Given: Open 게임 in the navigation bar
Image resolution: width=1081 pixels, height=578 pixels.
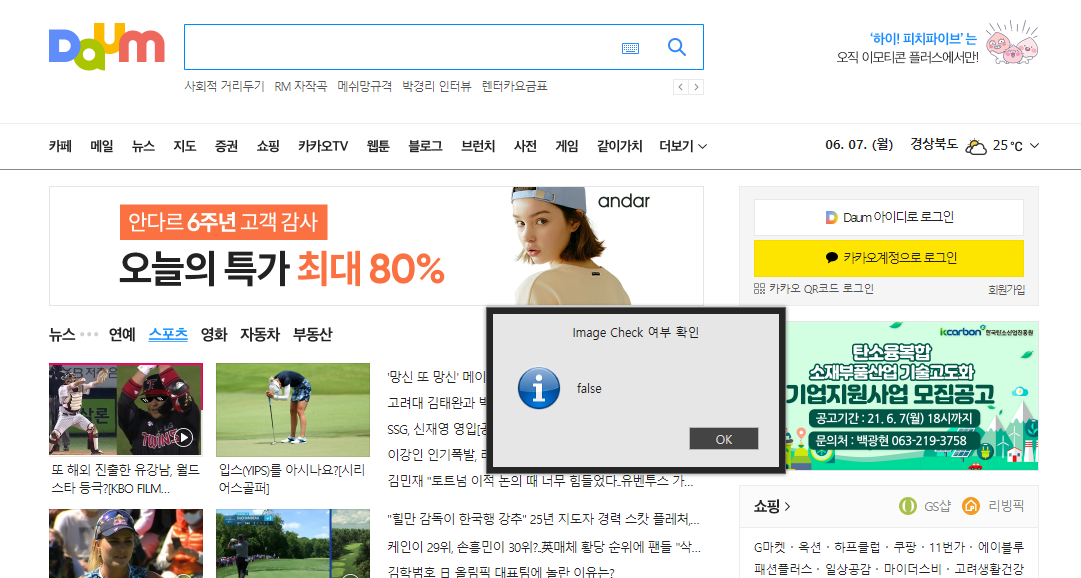Looking at the screenshot, I should coord(567,146).
